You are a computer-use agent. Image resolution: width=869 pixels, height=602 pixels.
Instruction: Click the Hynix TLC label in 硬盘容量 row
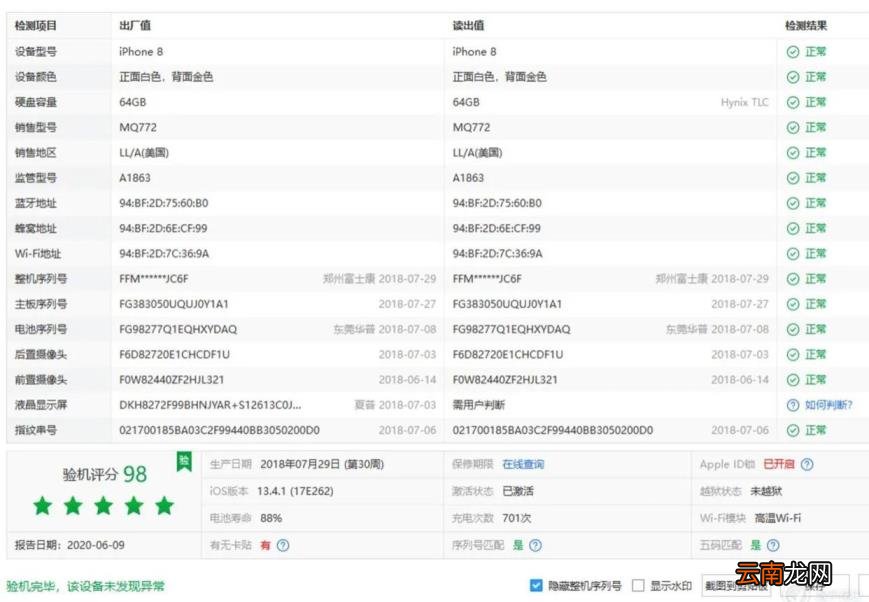click(x=744, y=102)
